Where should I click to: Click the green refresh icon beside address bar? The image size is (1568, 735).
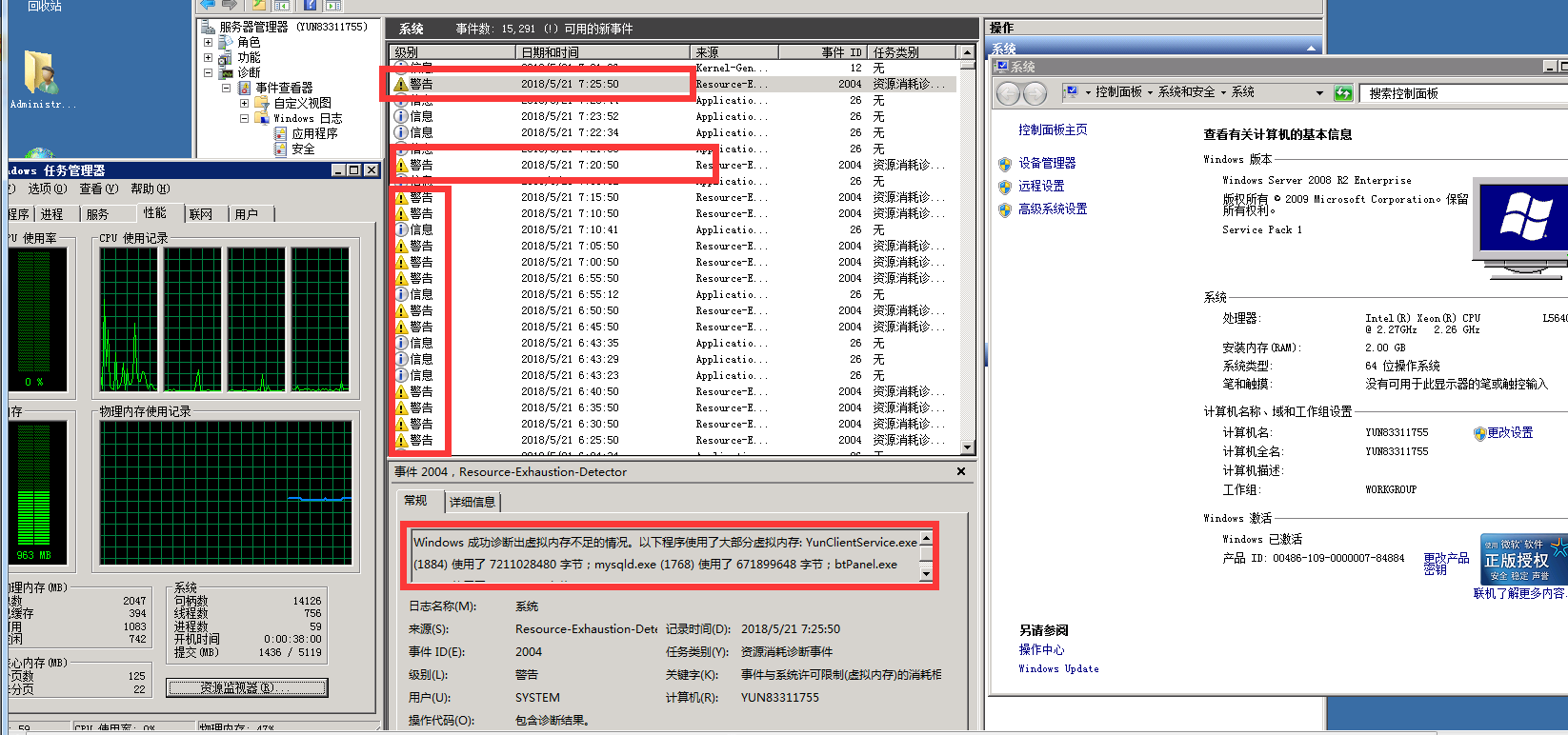point(1343,93)
